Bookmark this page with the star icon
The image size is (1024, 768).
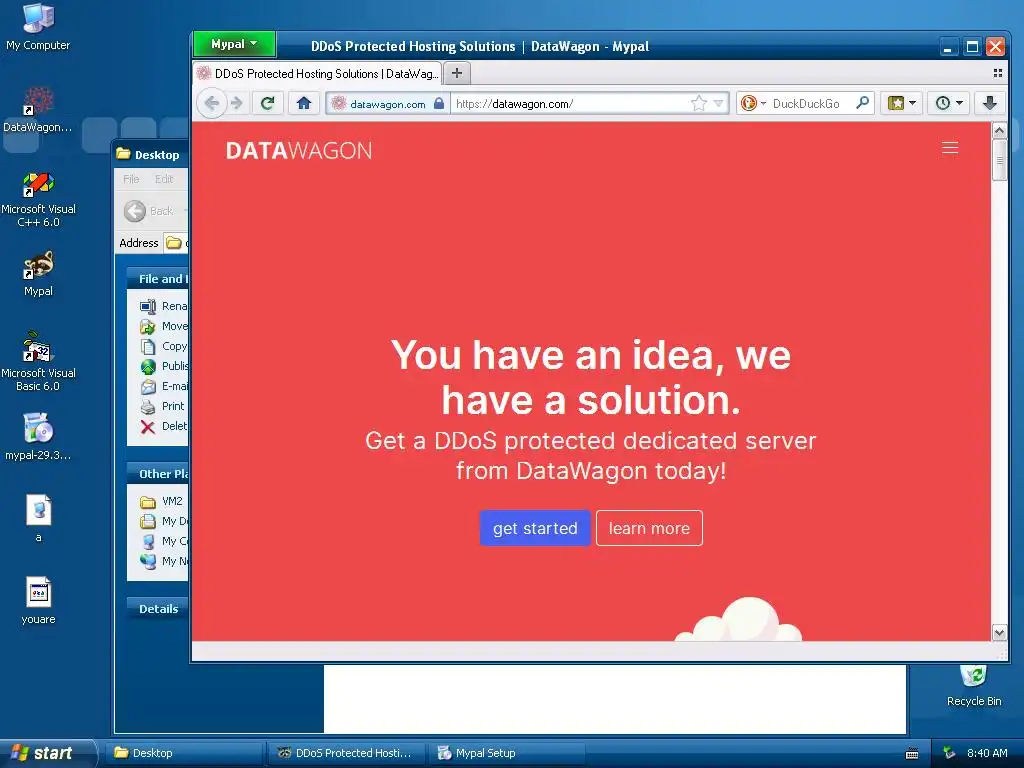699,103
